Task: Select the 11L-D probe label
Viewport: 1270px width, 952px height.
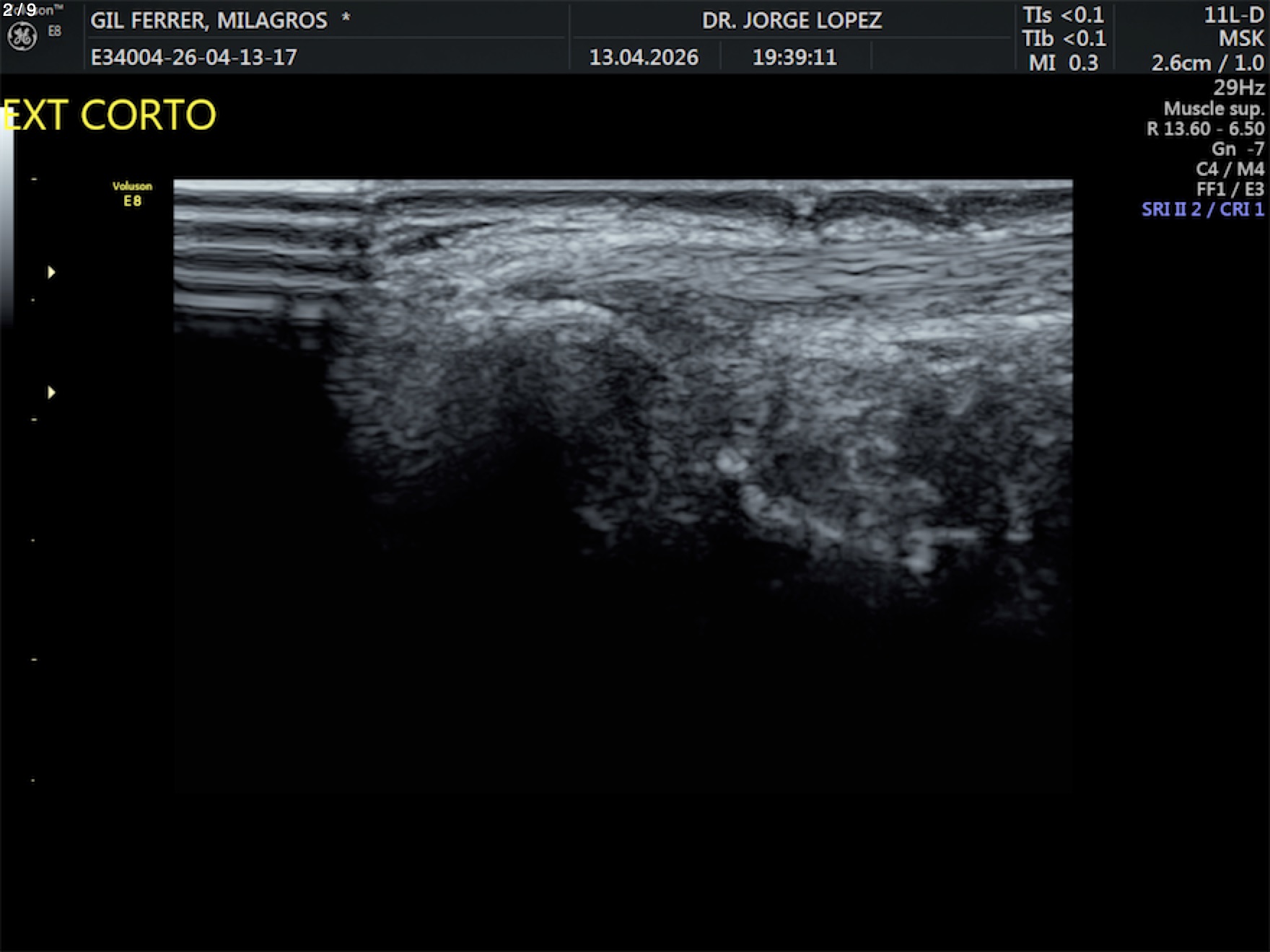Action: pos(1234,15)
